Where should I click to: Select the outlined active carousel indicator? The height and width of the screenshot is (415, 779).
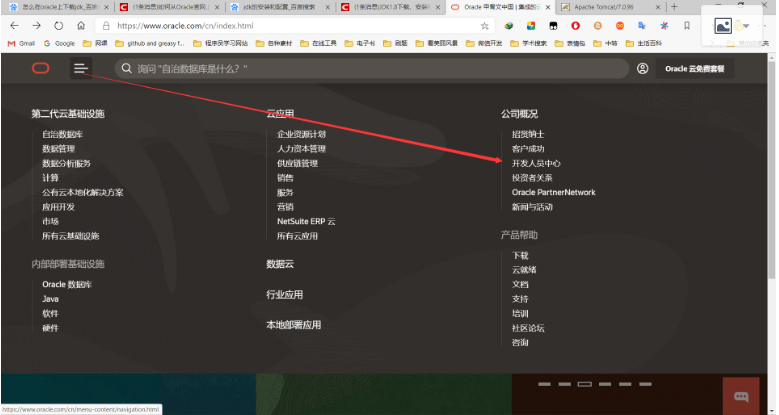coord(585,384)
